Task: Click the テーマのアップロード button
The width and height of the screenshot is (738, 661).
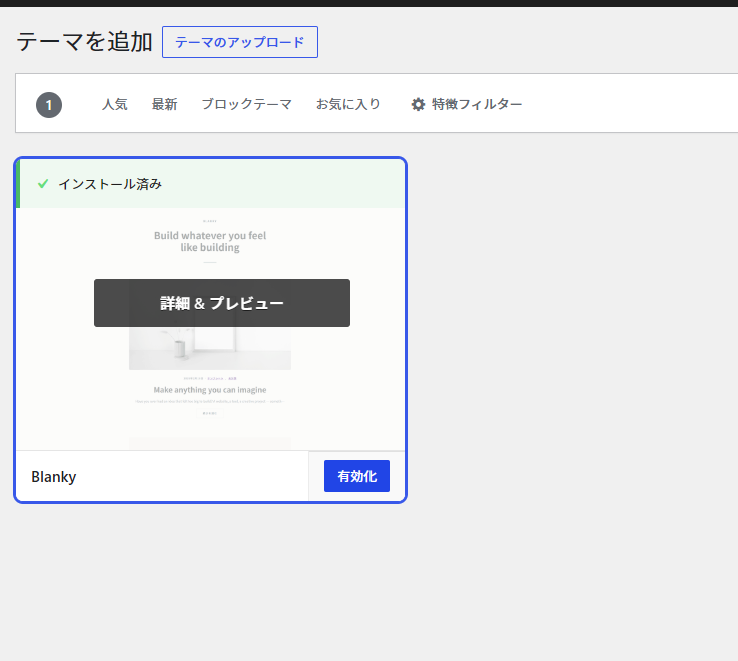Action: tap(239, 42)
